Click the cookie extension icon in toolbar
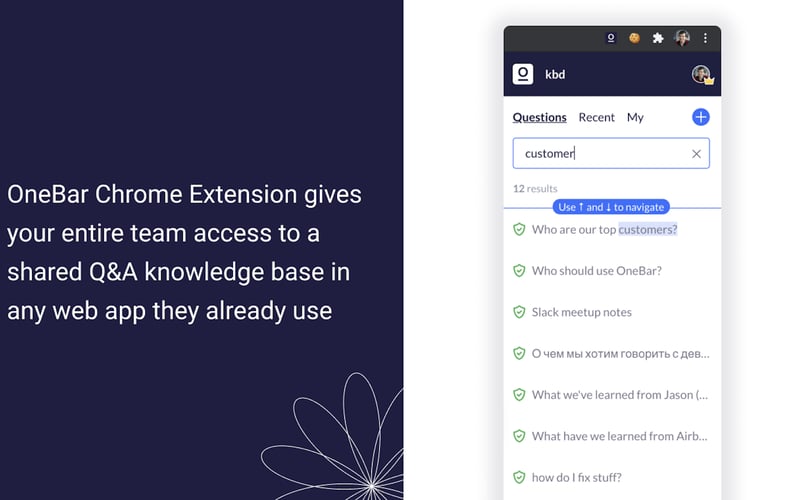The image size is (800, 500). [634, 38]
